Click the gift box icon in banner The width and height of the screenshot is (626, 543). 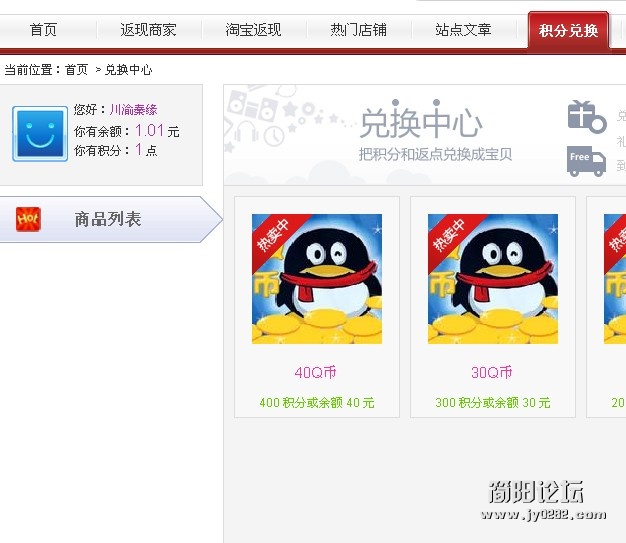point(587,117)
